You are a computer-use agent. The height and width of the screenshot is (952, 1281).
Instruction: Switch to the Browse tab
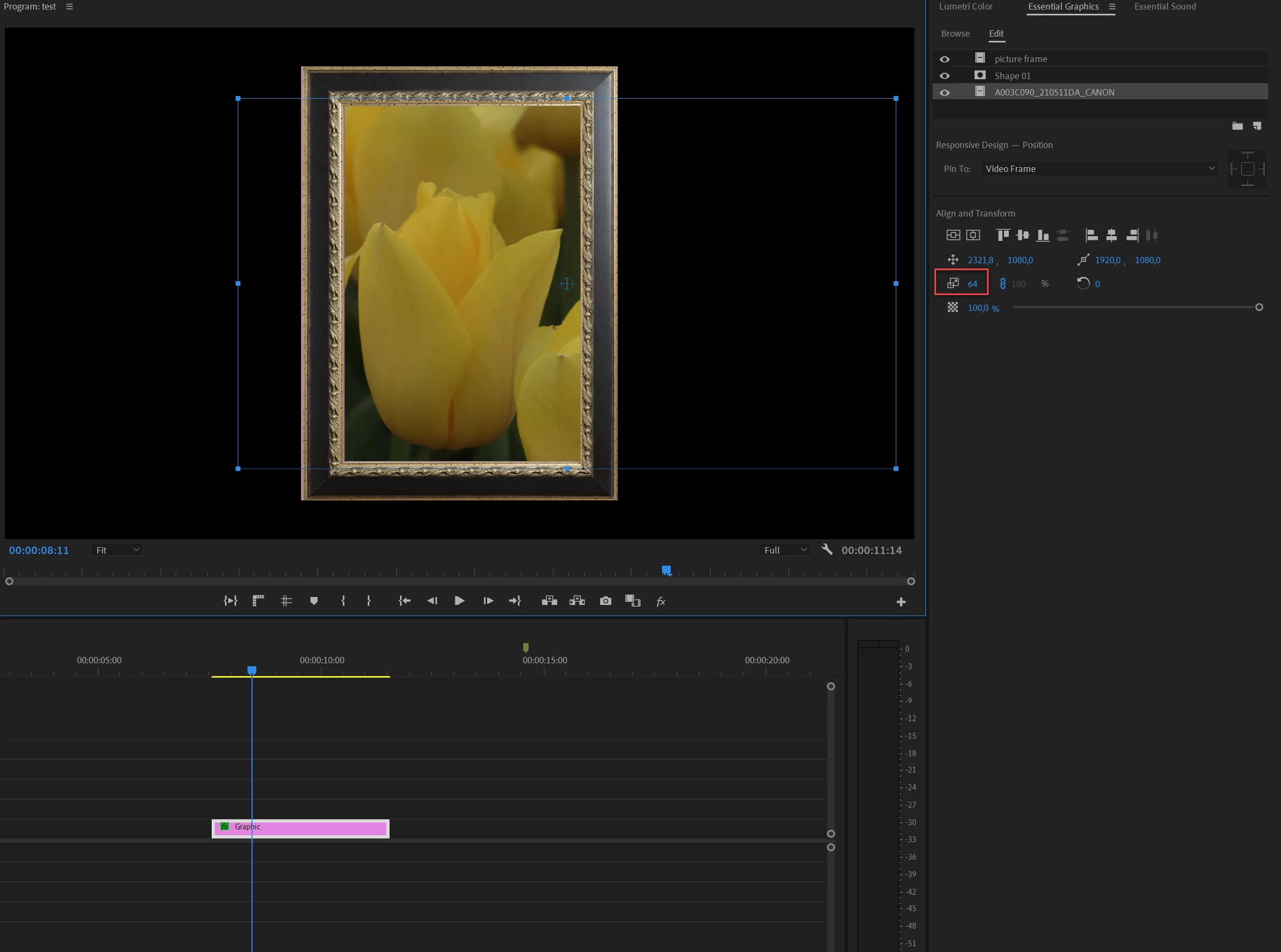pos(955,33)
